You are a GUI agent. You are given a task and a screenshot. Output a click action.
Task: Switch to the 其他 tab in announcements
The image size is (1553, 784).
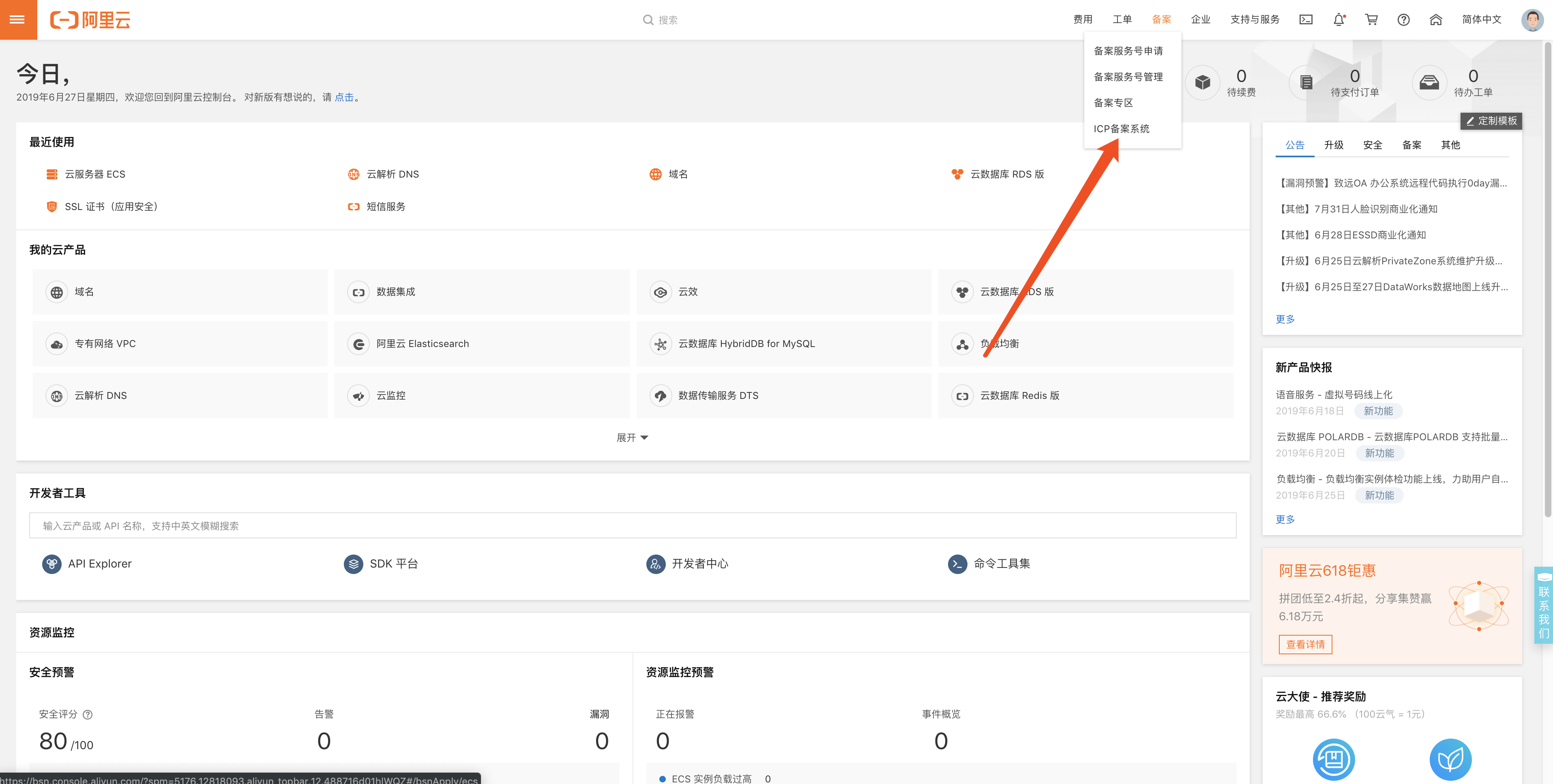click(1450, 145)
